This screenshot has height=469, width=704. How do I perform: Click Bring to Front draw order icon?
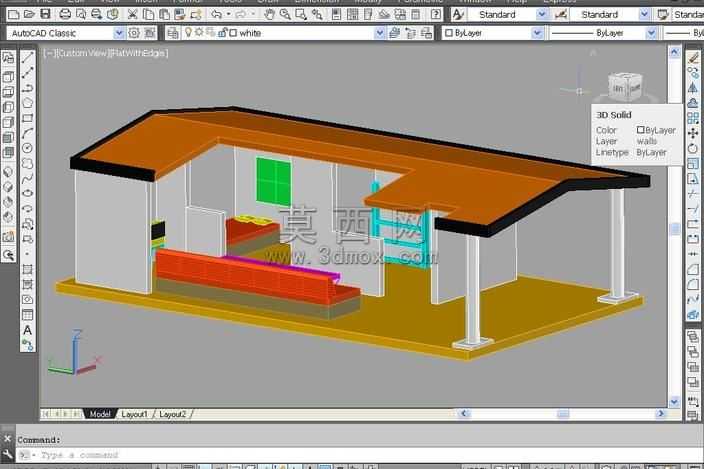click(693, 337)
